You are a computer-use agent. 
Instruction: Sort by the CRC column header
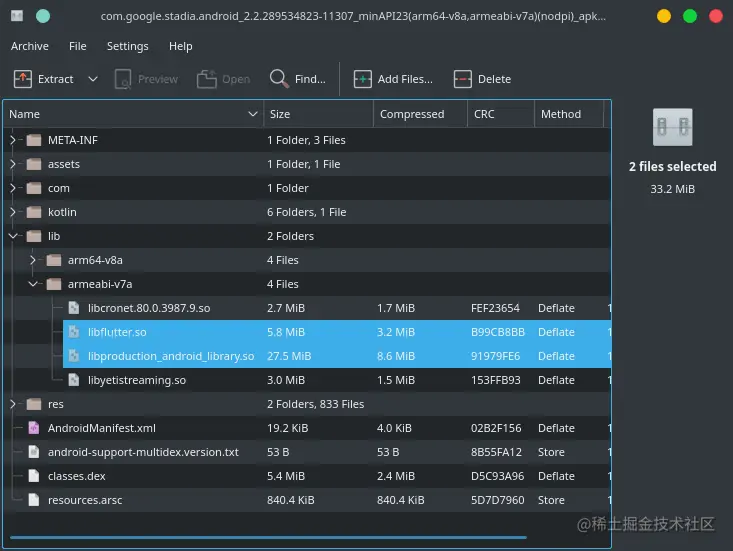click(x=501, y=114)
